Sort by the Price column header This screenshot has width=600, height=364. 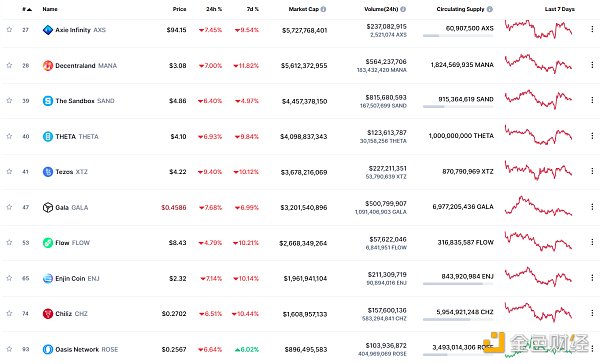[179, 9]
